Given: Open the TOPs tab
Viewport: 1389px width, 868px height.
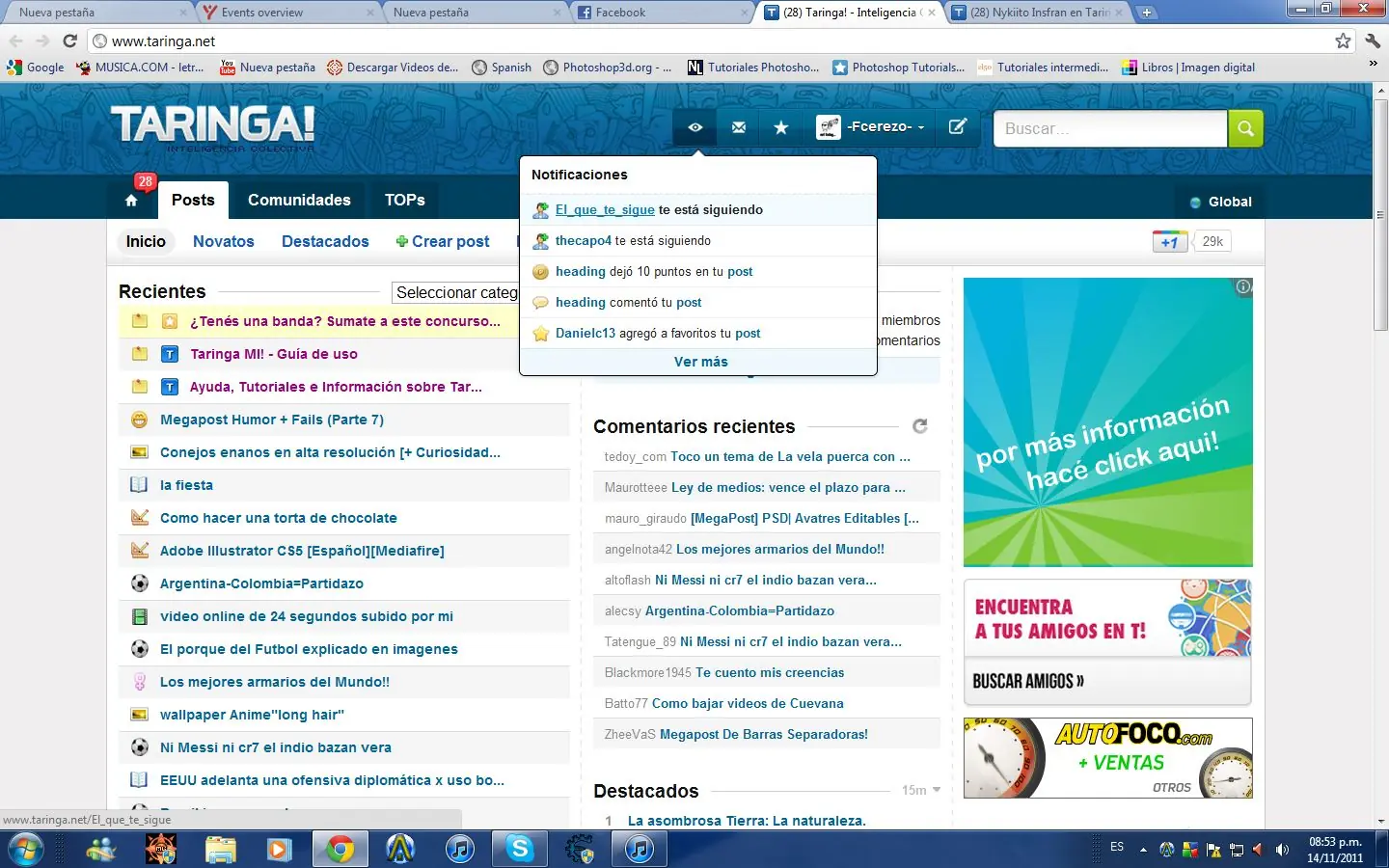Looking at the screenshot, I should click(x=405, y=200).
